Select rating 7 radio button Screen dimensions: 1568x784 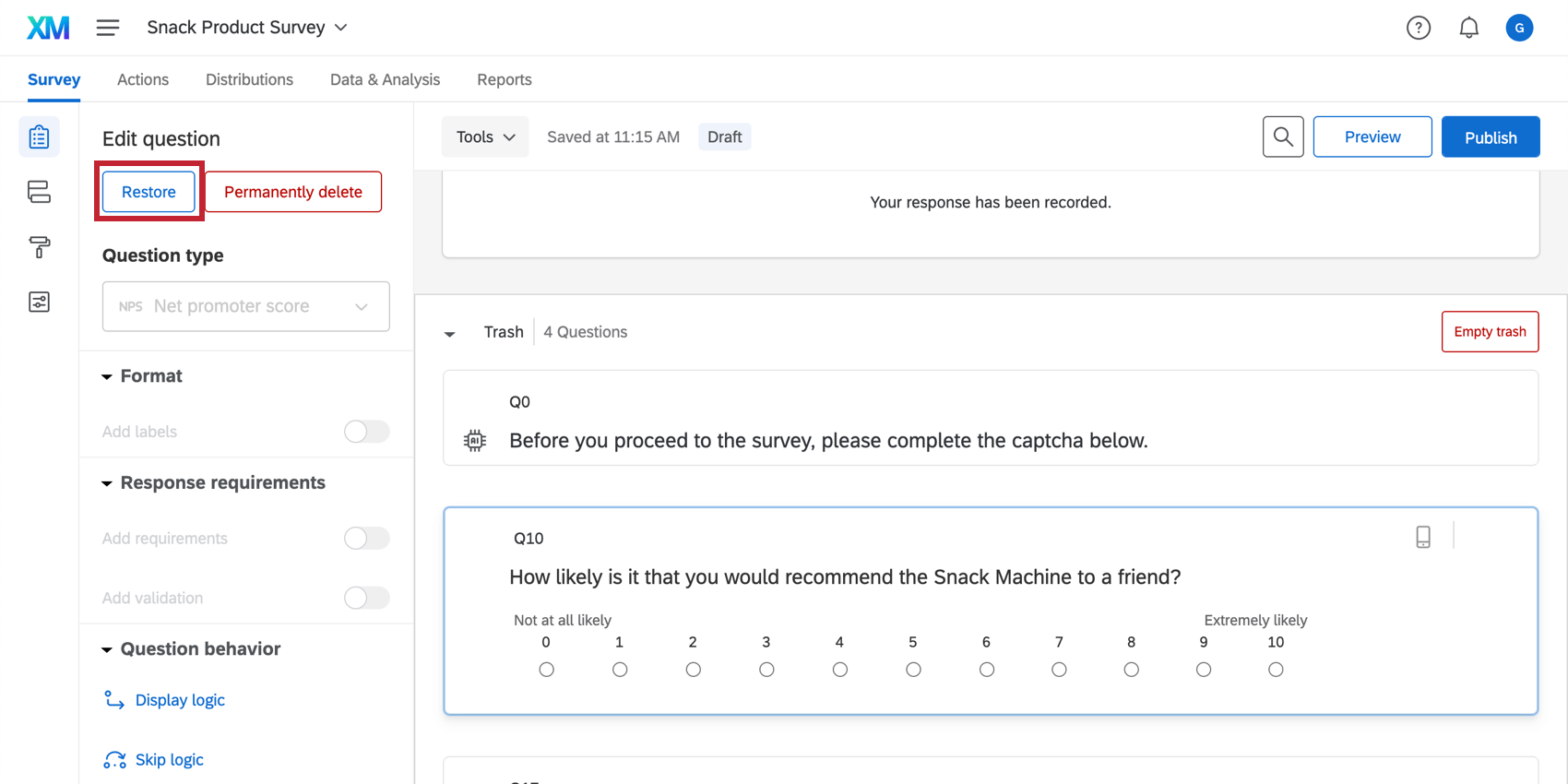pos(1059,670)
